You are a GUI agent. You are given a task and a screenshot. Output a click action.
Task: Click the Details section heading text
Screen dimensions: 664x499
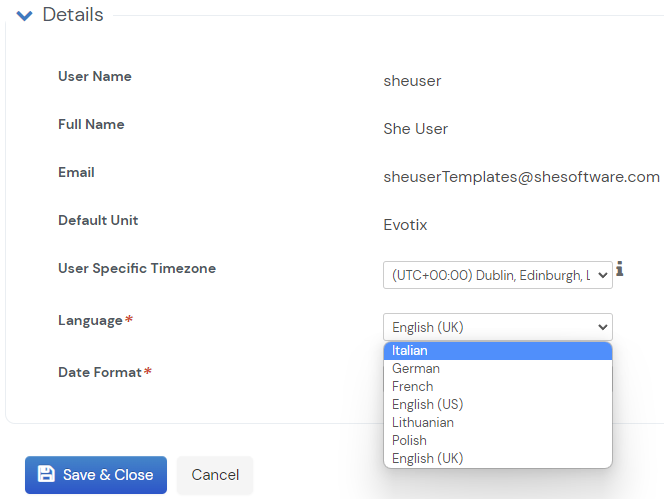[73, 15]
